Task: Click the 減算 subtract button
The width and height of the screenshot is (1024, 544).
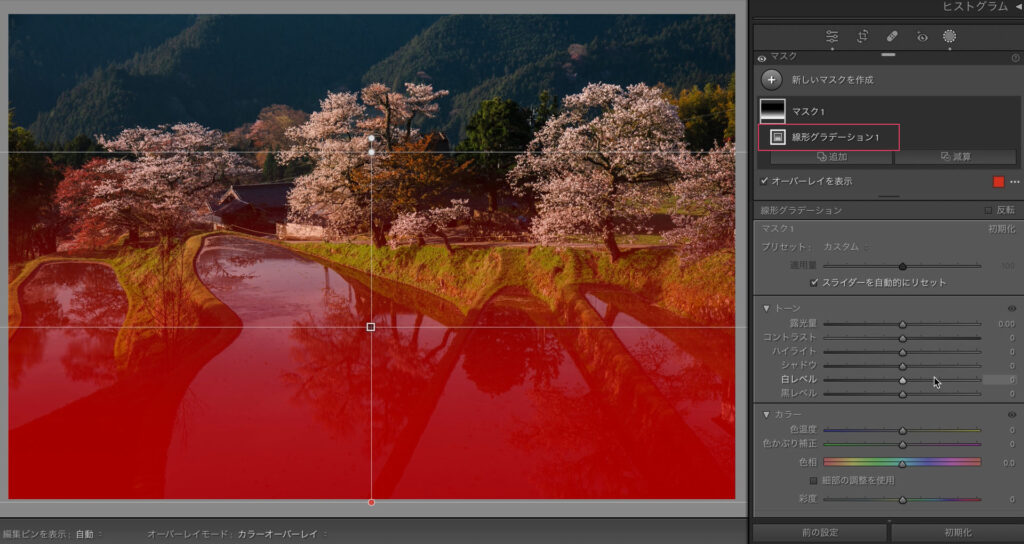Action: point(955,157)
